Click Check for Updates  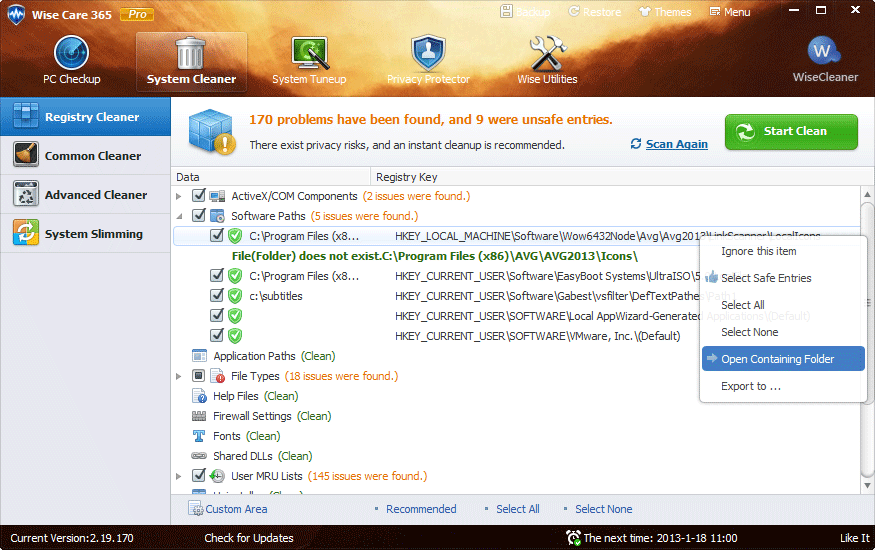248,538
